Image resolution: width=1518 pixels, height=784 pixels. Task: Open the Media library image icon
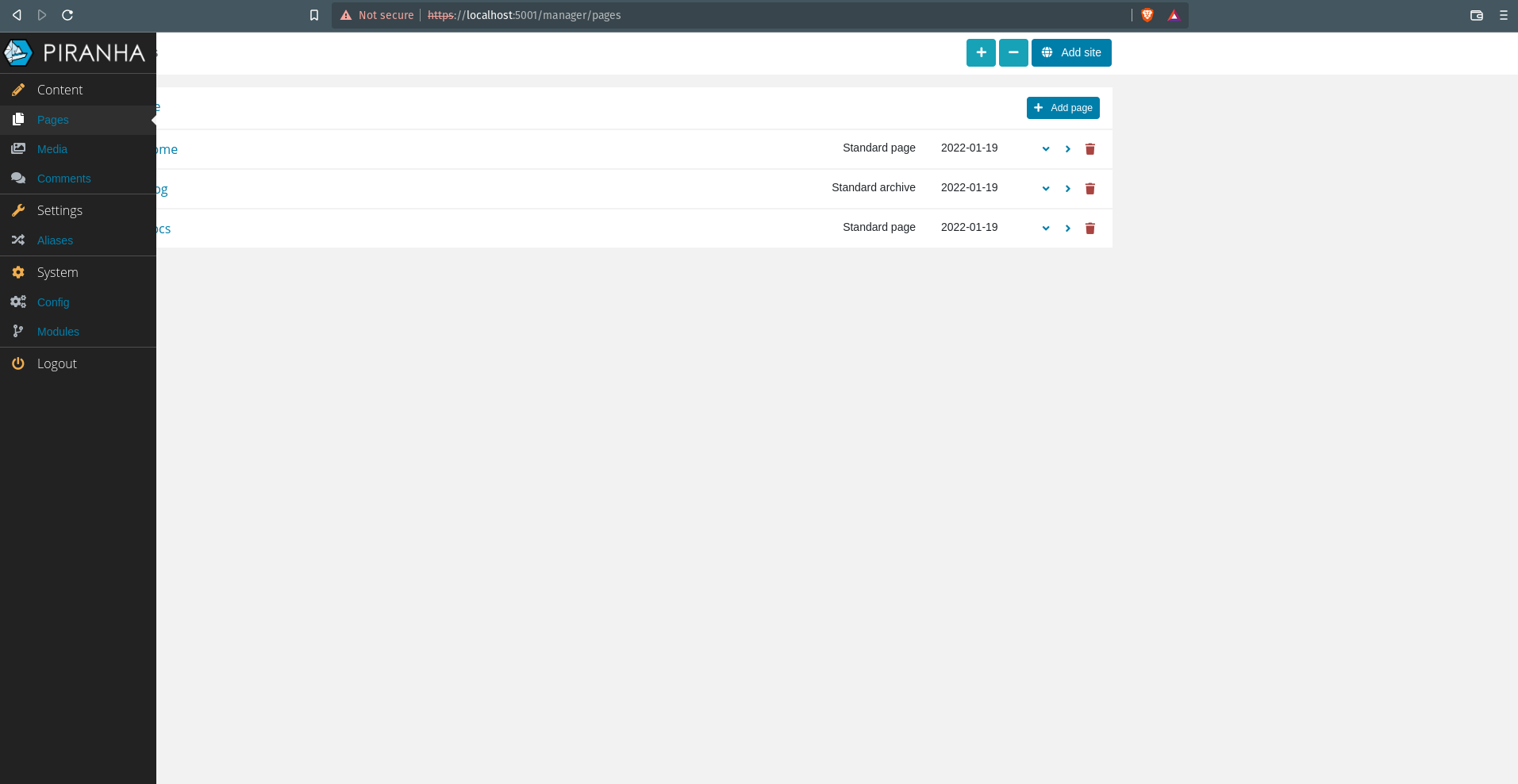[x=17, y=149]
